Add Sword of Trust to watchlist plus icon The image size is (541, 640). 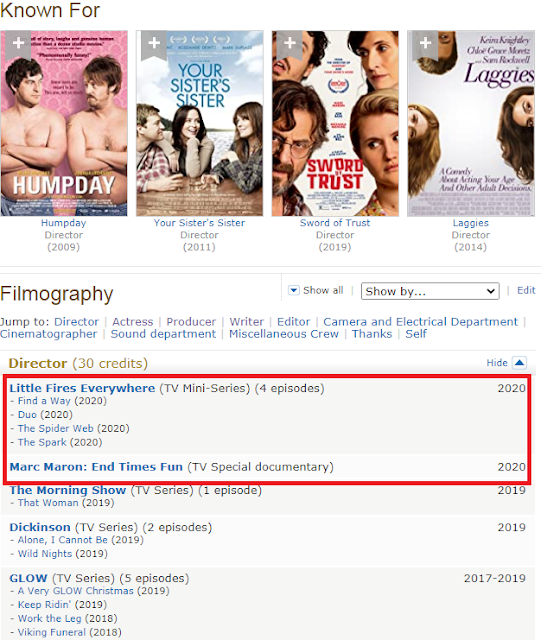[x=289, y=43]
